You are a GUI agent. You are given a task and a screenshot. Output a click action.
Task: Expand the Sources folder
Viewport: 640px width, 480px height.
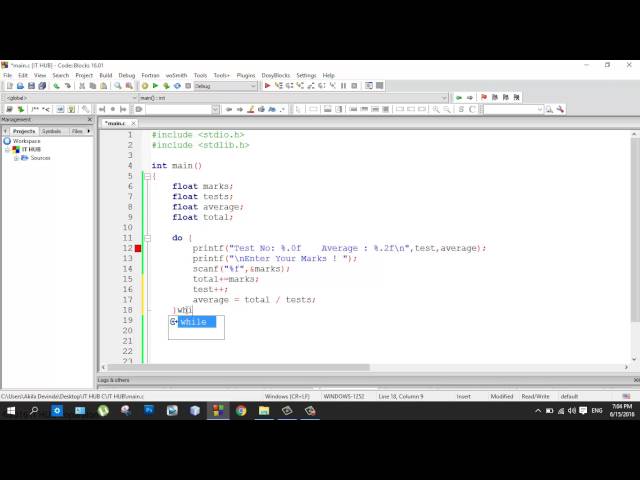[x=16, y=158]
